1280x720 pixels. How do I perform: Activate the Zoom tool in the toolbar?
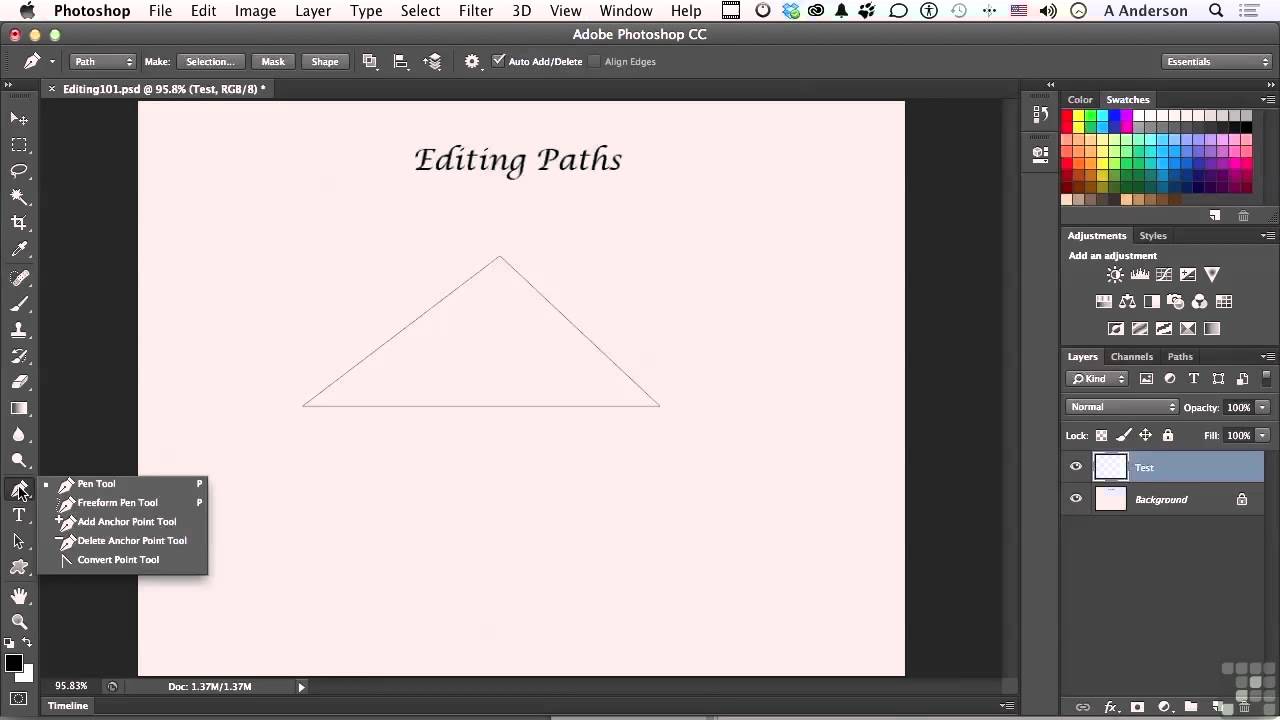pyautogui.click(x=20, y=621)
